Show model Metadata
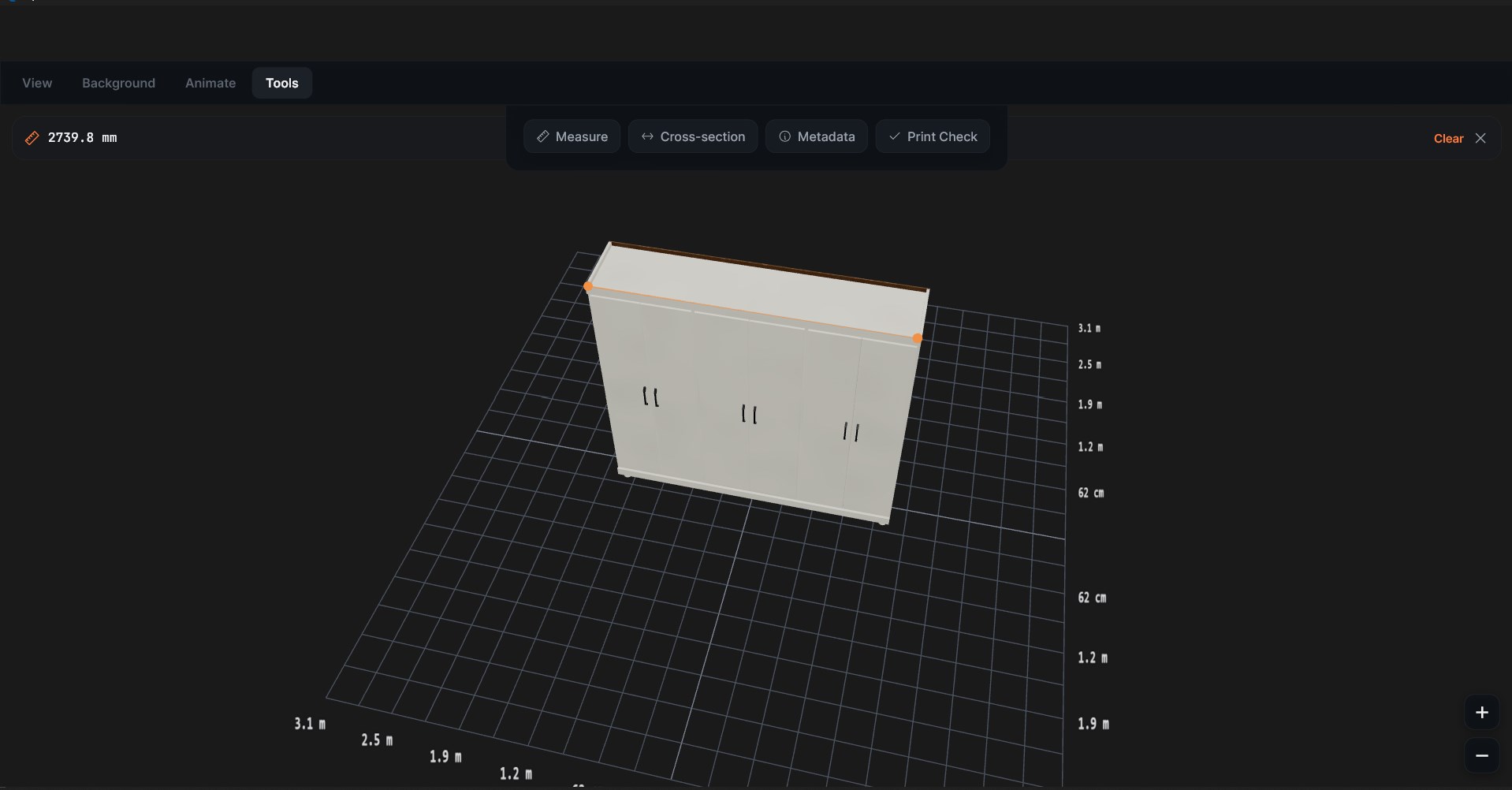Screen dimensions: 1512x790 pos(817,136)
